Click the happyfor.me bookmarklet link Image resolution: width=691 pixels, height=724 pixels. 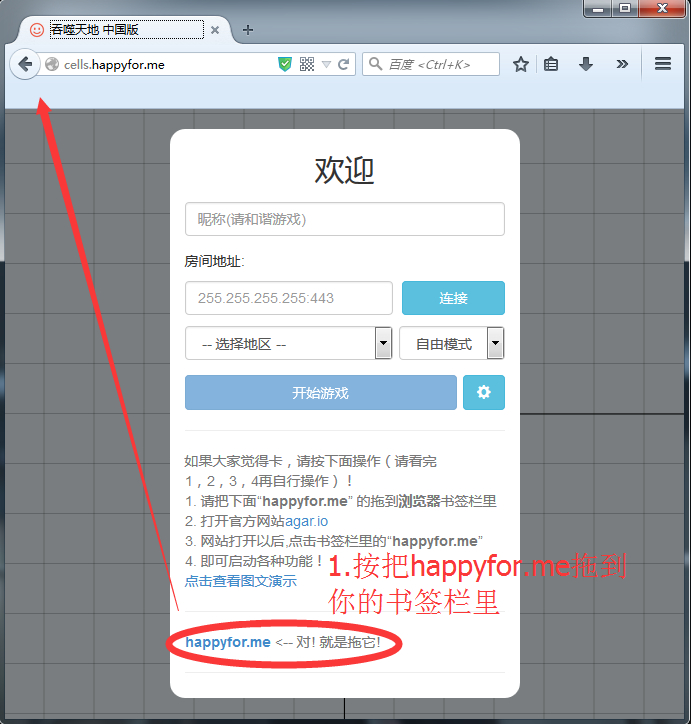[x=228, y=642]
